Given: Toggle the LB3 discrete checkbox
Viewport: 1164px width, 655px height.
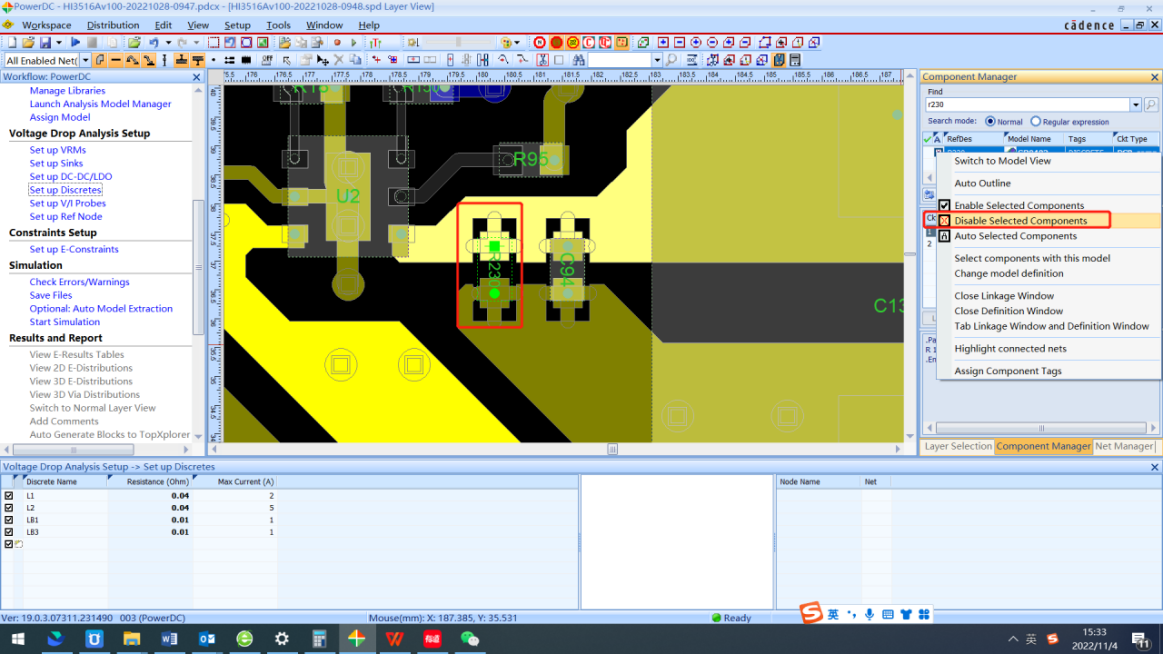Looking at the screenshot, I should click(9, 532).
